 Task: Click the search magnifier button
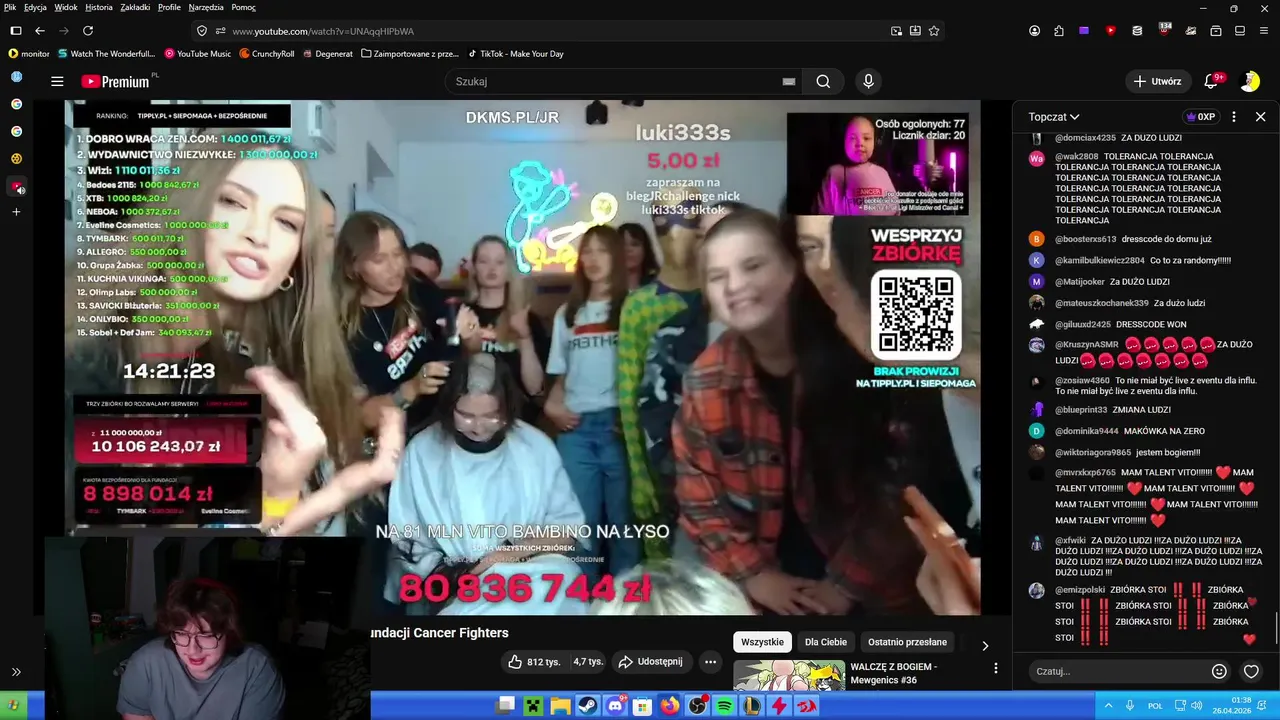(x=823, y=82)
